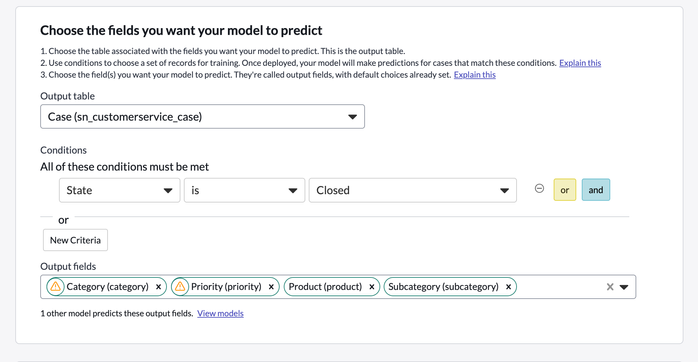Screen dimensions: 698x362
Task: Open the 'is' operator dropdown
Action: [x=244, y=190]
